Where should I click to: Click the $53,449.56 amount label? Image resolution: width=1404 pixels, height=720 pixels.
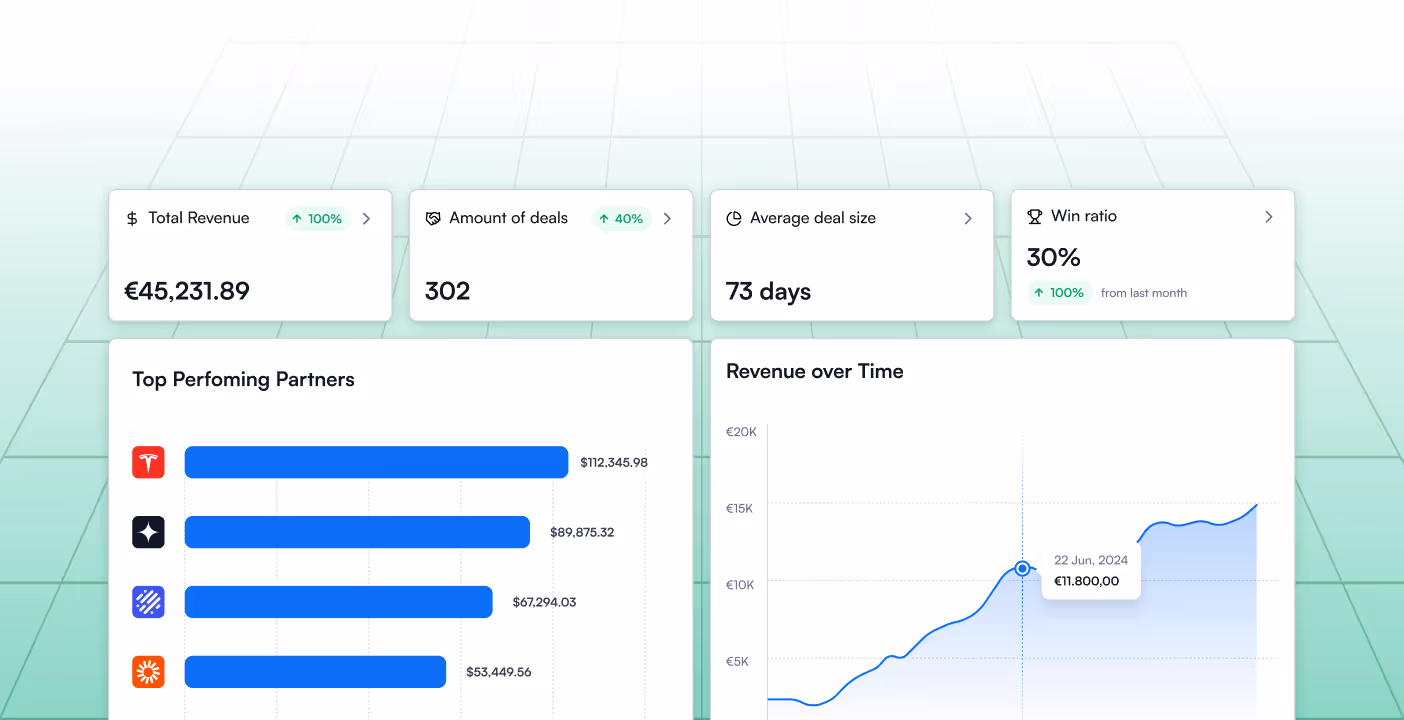pyautogui.click(x=499, y=672)
